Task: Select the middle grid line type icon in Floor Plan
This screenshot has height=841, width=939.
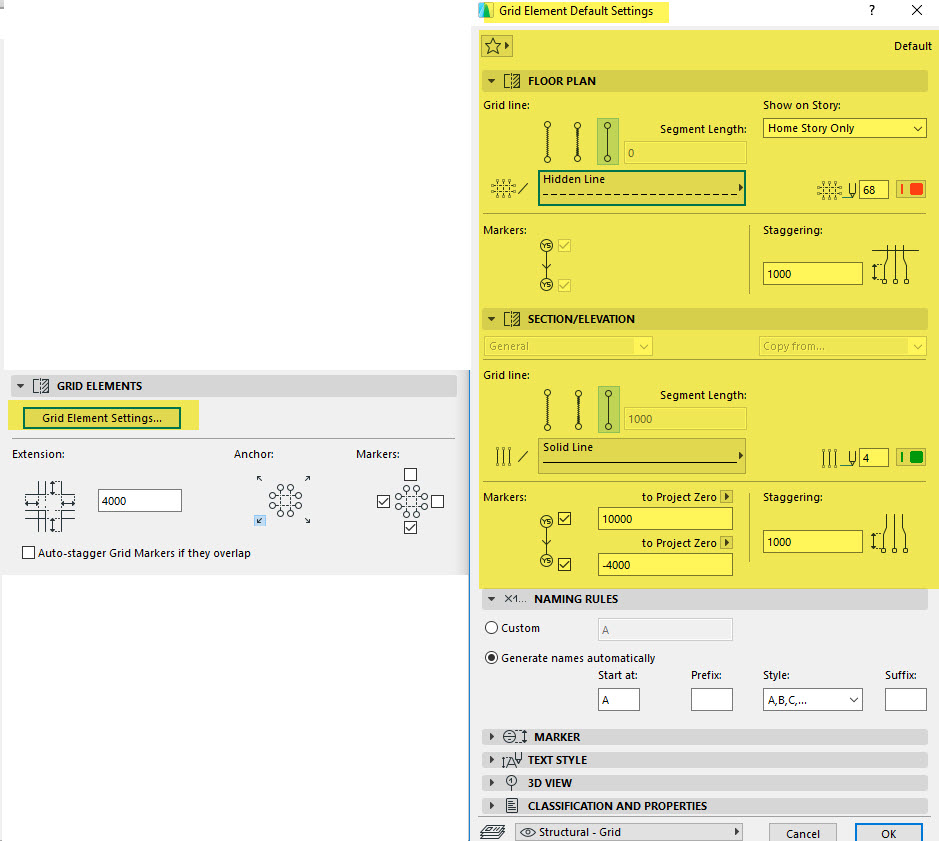Action: [x=577, y=142]
